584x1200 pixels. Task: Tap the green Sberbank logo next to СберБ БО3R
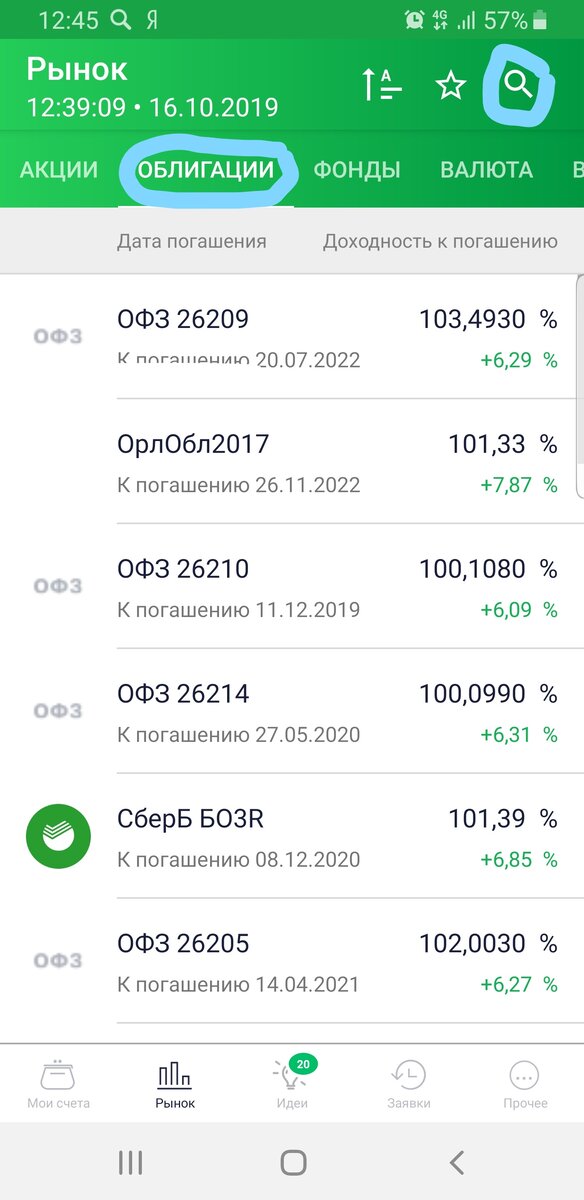point(58,836)
